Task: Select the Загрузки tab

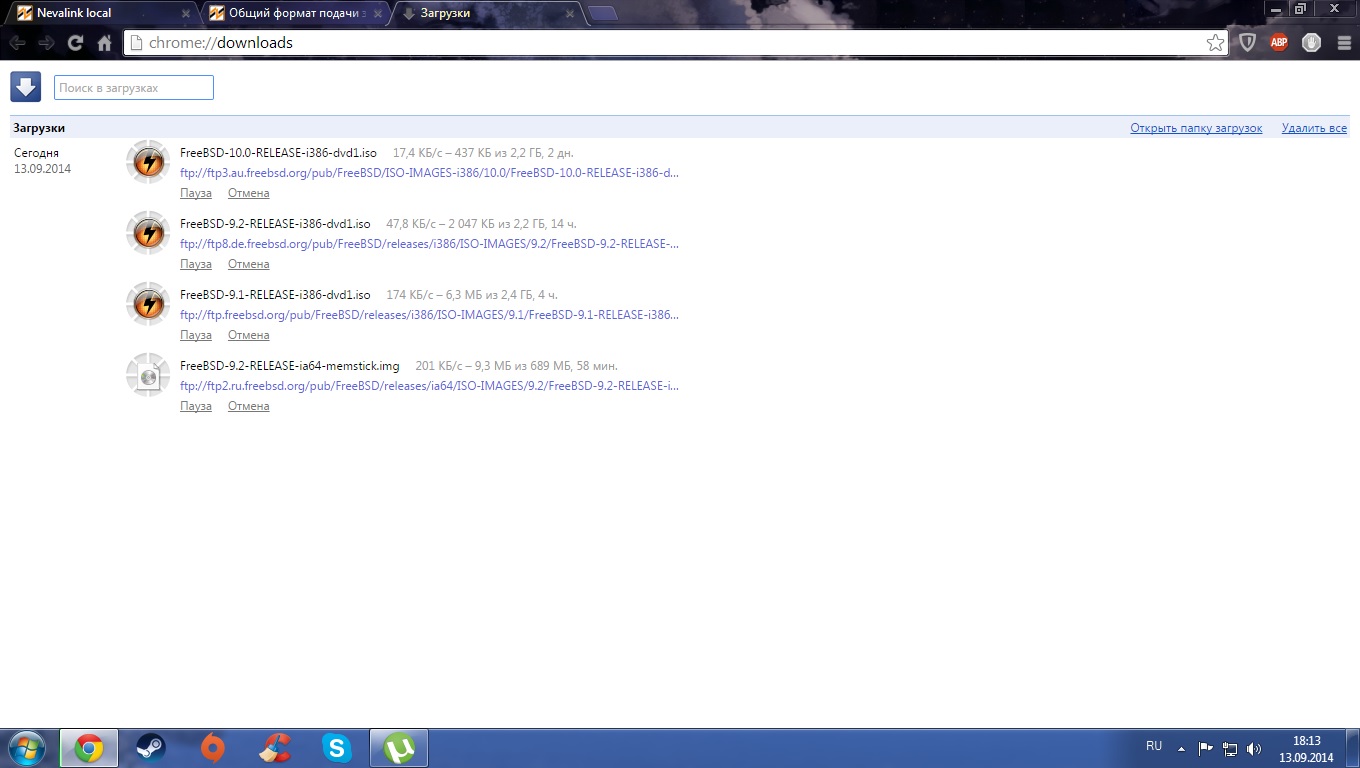Action: click(484, 13)
